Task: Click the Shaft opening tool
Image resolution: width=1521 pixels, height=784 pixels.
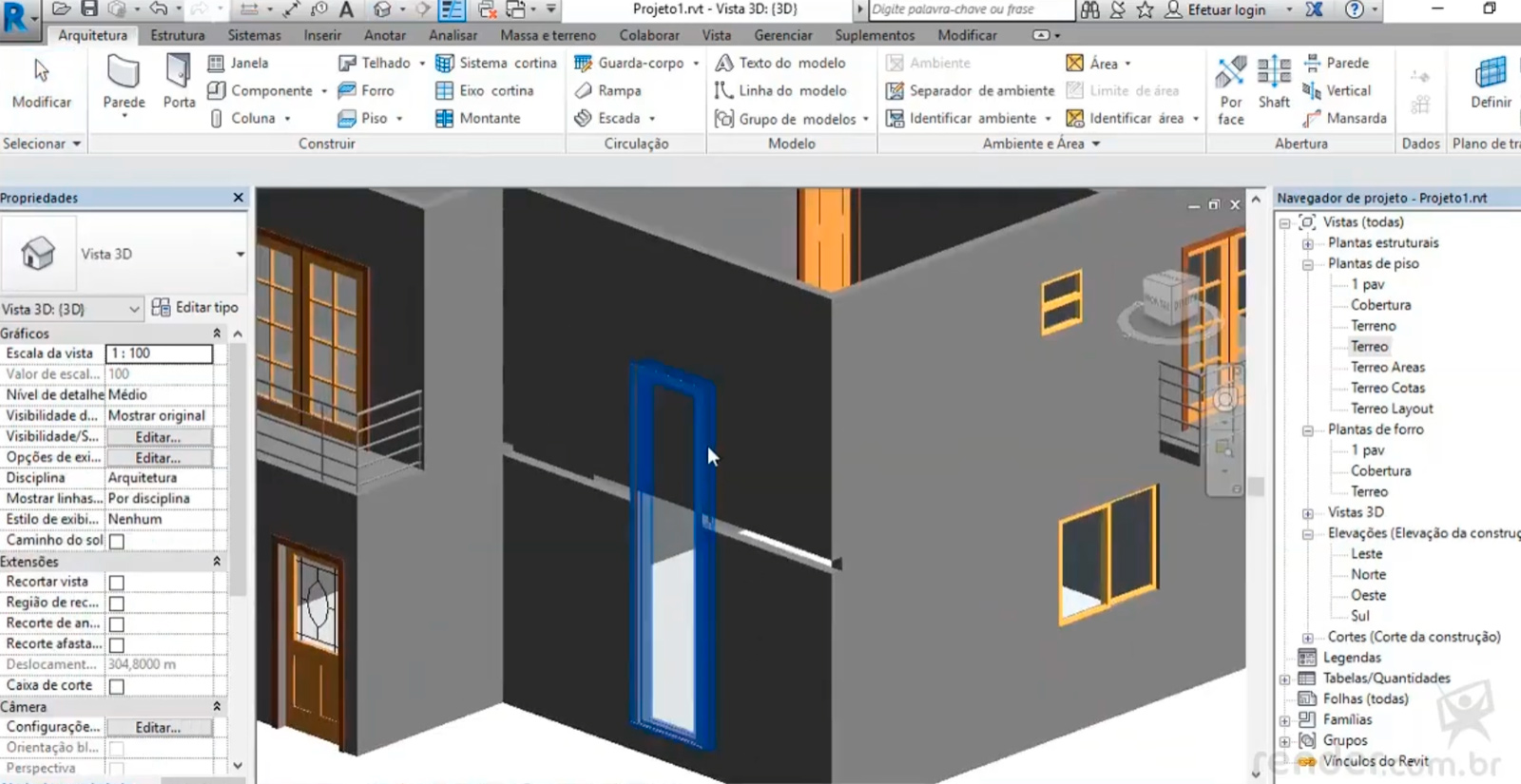Action: click(1274, 81)
